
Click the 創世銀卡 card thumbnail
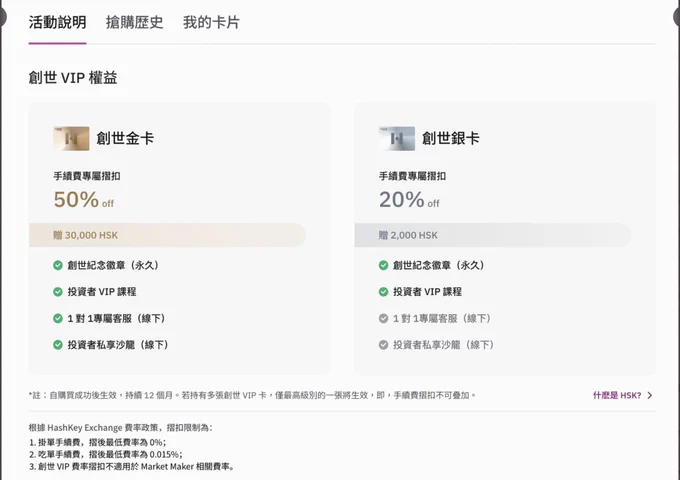pyautogui.click(x=397, y=138)
